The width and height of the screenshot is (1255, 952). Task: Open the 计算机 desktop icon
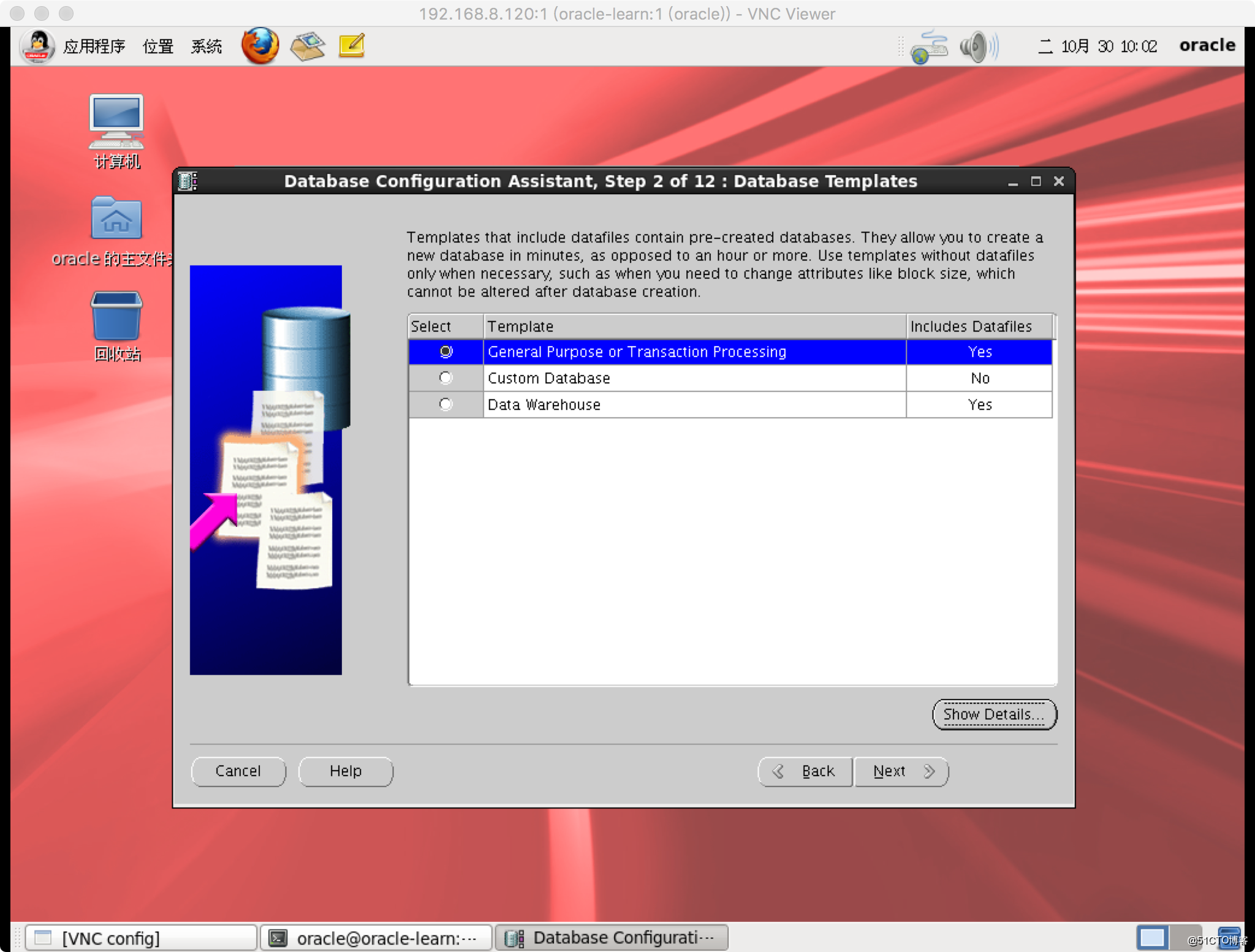coord(116,132)
